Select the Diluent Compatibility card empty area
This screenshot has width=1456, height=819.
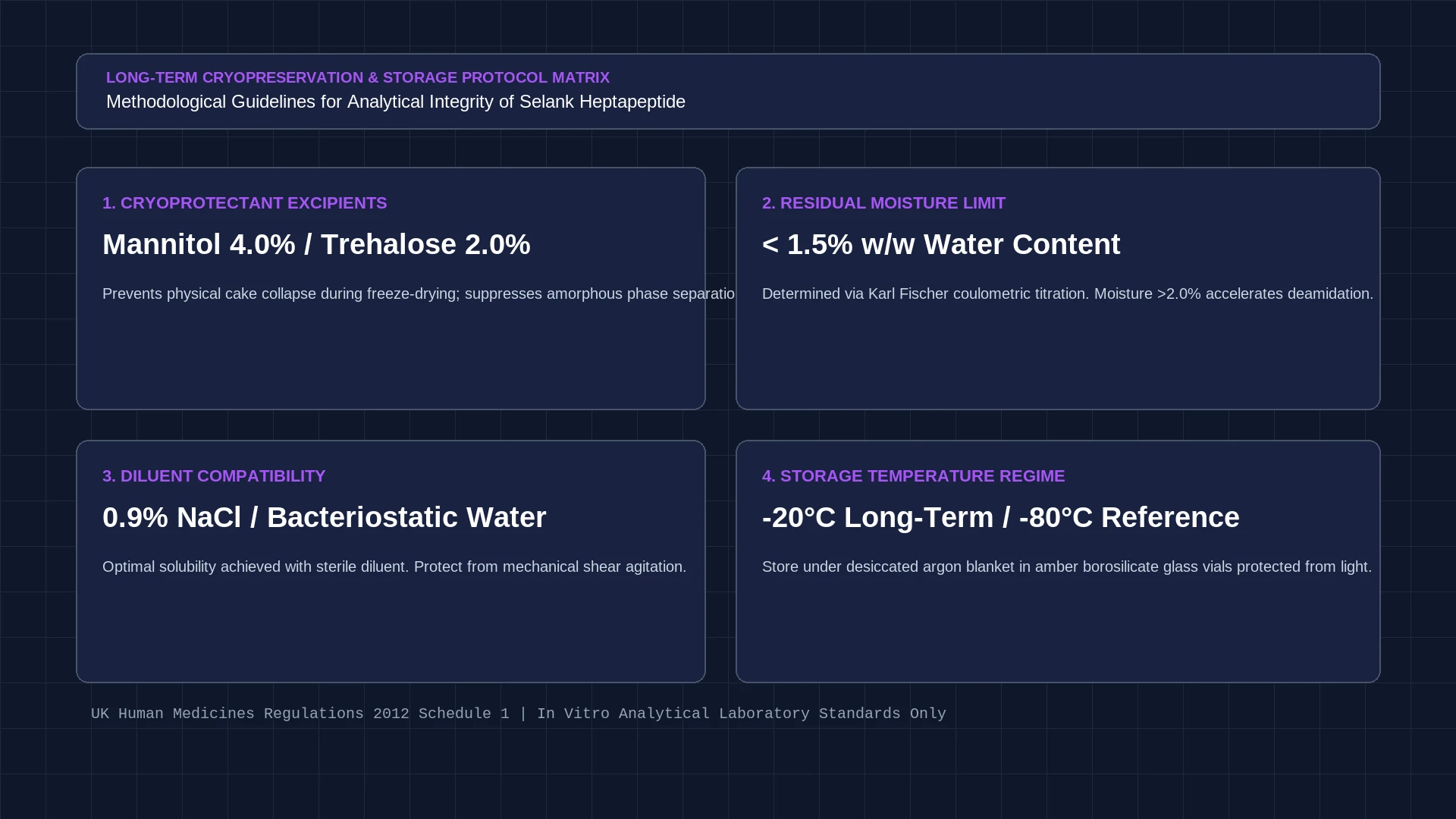click(x=391, y=629)
